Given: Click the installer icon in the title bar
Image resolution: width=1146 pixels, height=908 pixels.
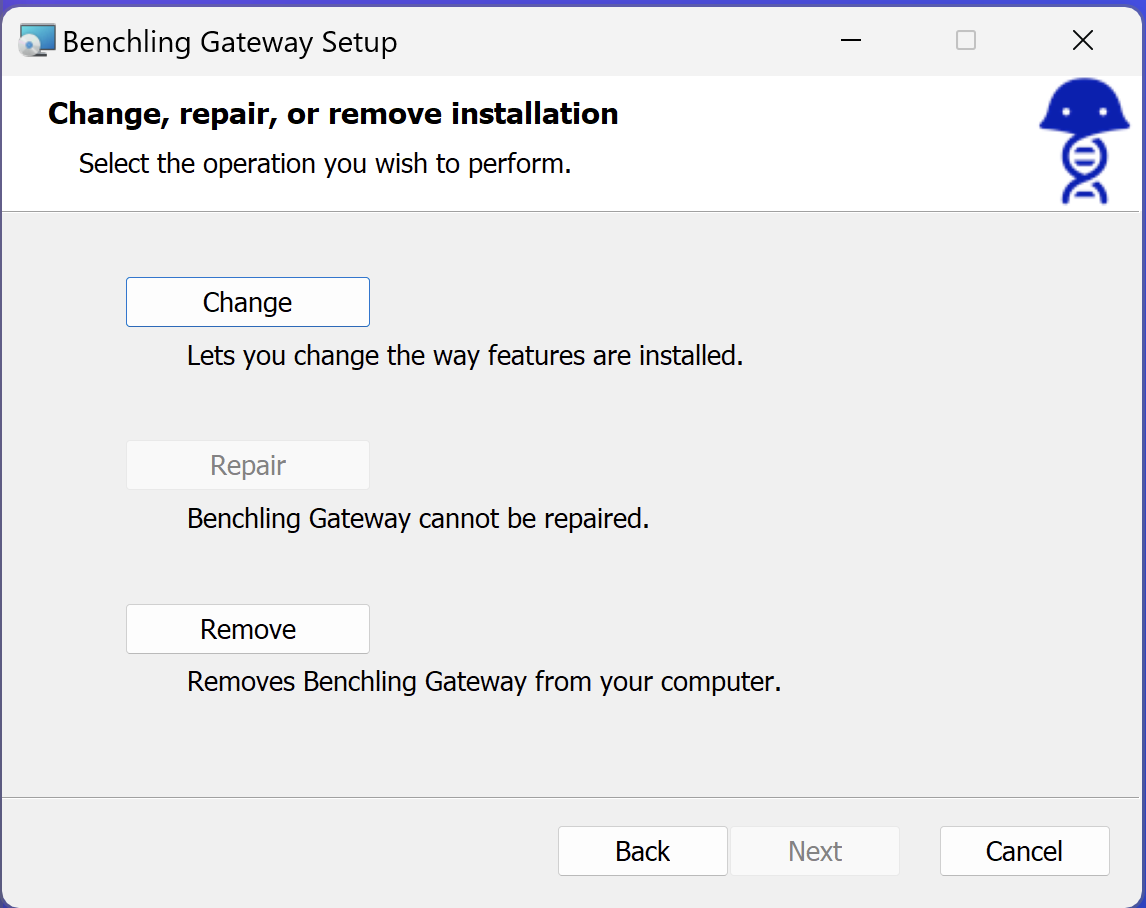Looking at the screenshot, I should tap(37, 41).
